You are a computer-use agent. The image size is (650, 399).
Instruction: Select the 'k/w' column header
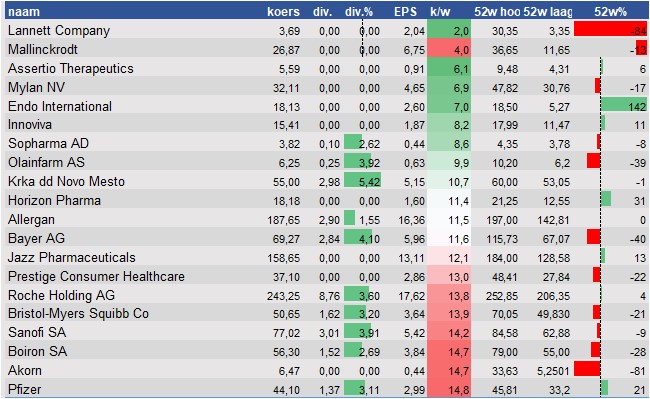point(440,12)
